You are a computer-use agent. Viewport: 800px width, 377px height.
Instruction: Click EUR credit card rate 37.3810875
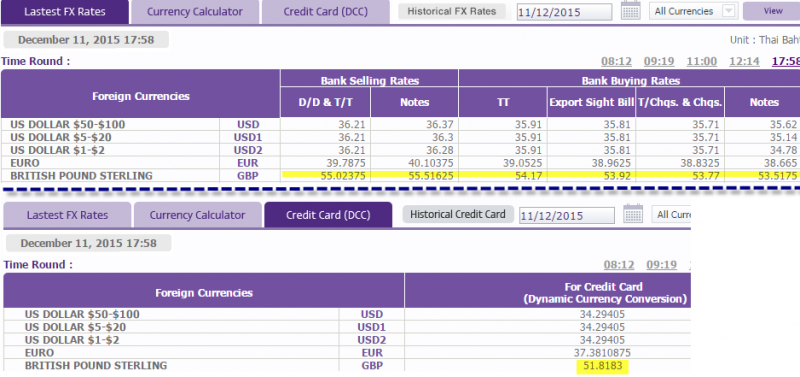(x=602, y=353)
